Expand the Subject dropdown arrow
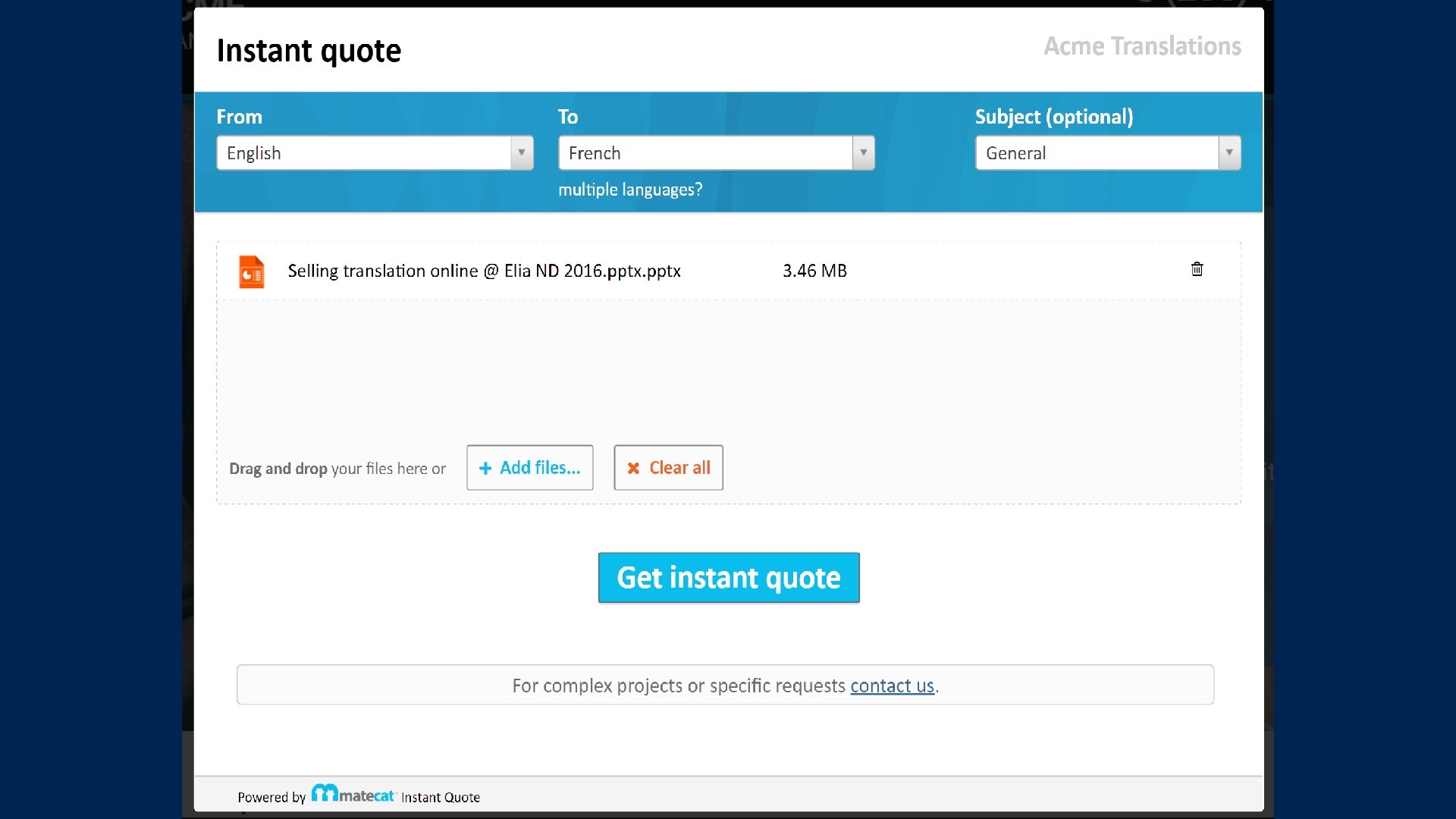The width and height of the screenshot is (1456, 819). pos(1229,152)
